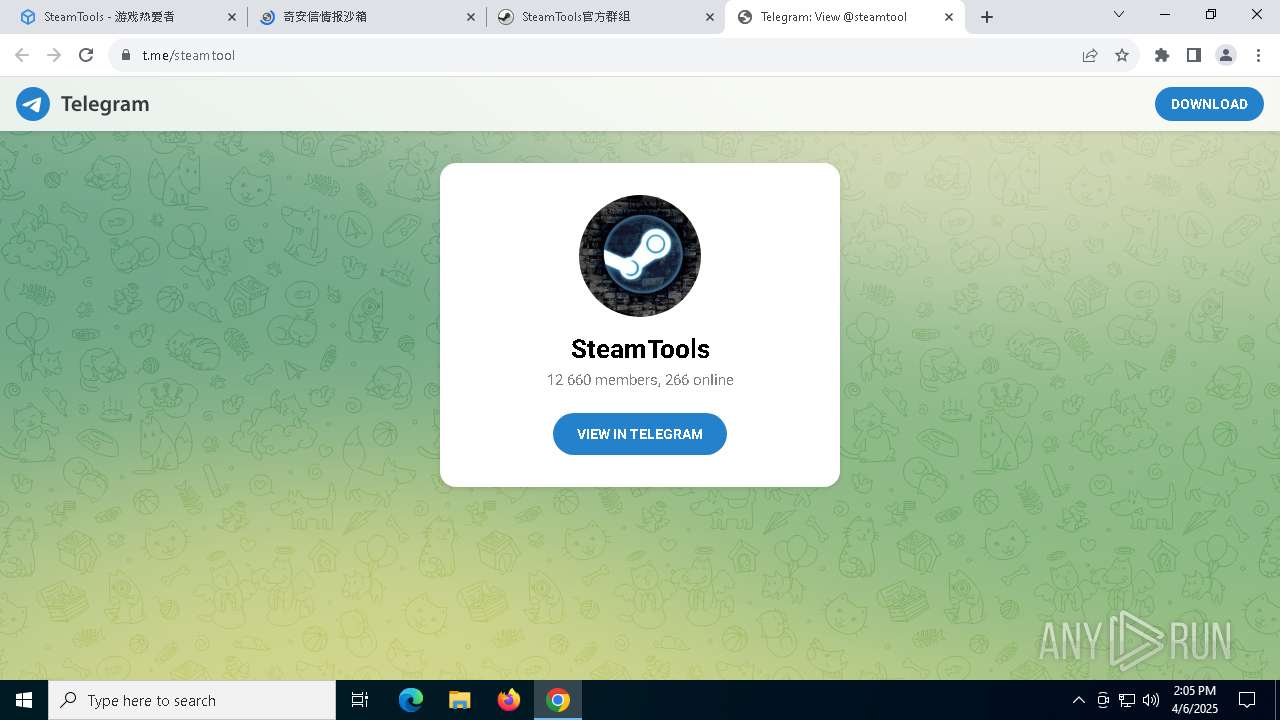This screenshot has width=1280, height=720.
Task: Expand the tab search dropdown chevron
Action: [x=1119, y=15]
